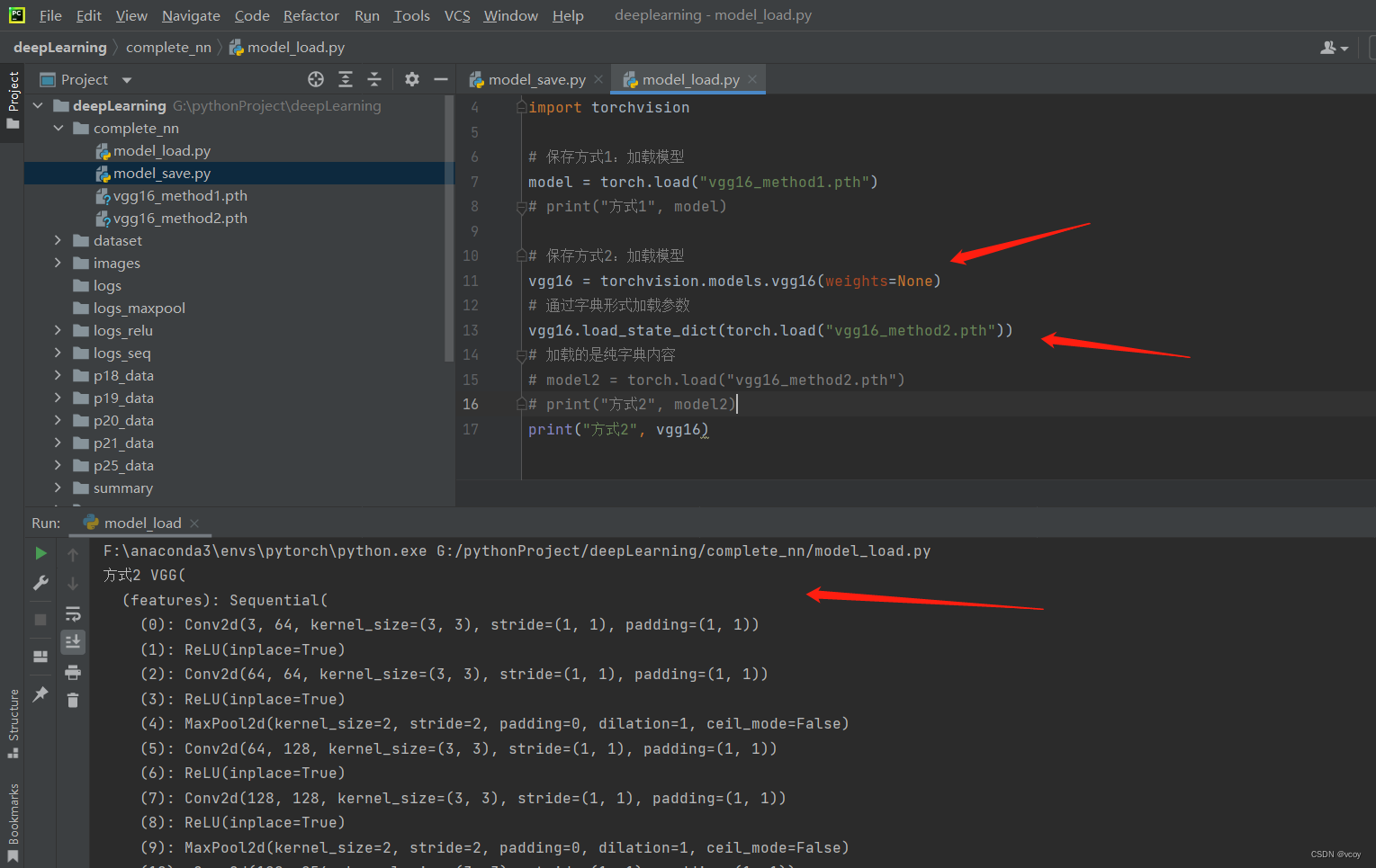Hide the Project tool window
Image resolution: width=1376 pixels, height=868 pixels.
click(441, 79)
